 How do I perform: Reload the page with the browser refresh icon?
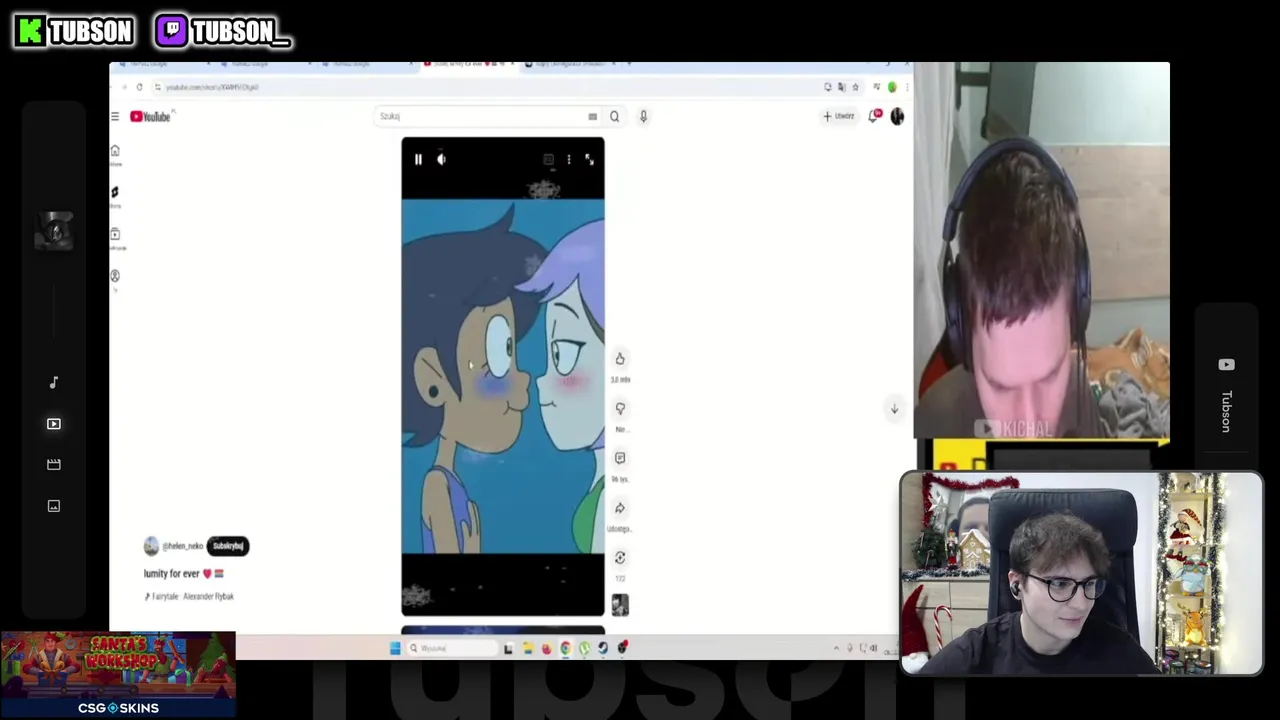(x=139, y=88)
